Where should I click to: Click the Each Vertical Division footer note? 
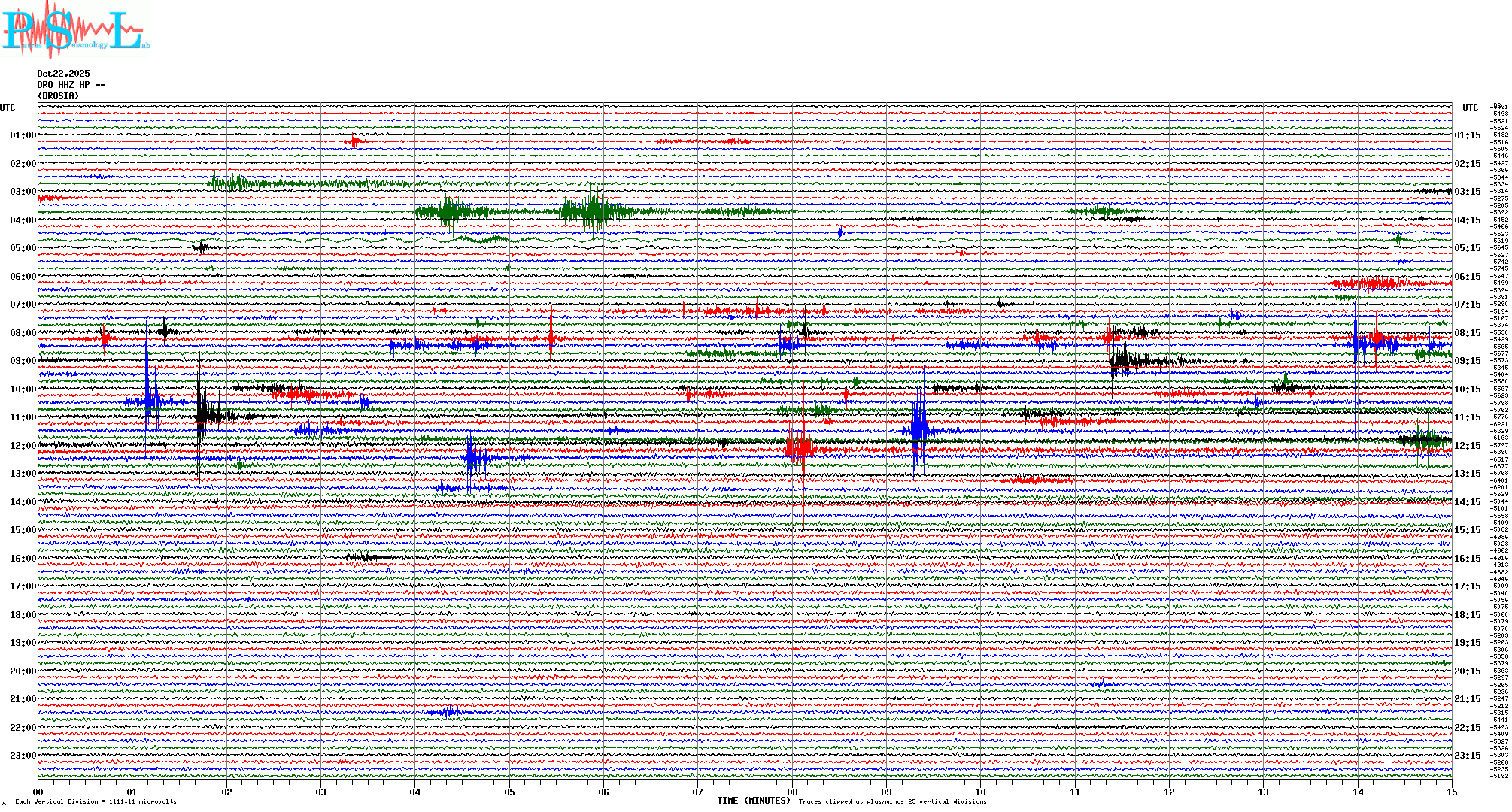tap(96, 801)
